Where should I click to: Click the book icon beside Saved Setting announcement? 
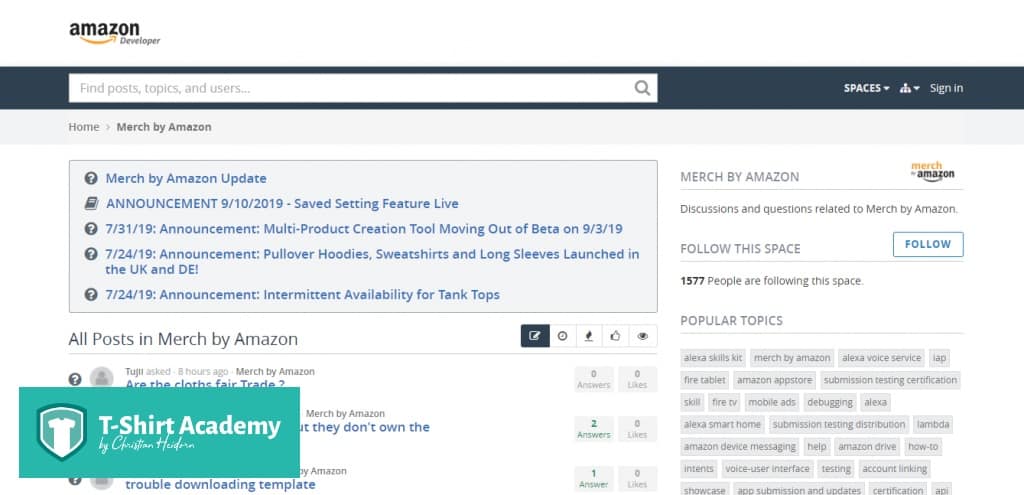tap(91, 204)
